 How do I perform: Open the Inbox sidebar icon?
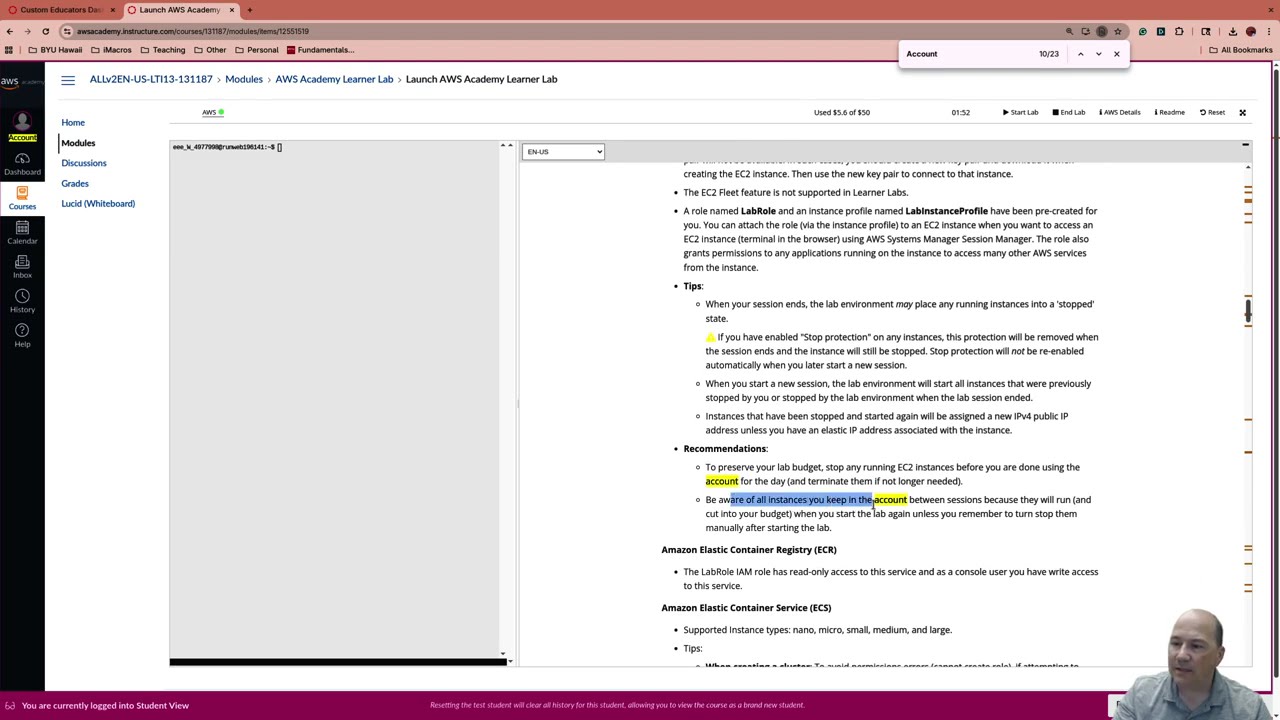point(22,267)
